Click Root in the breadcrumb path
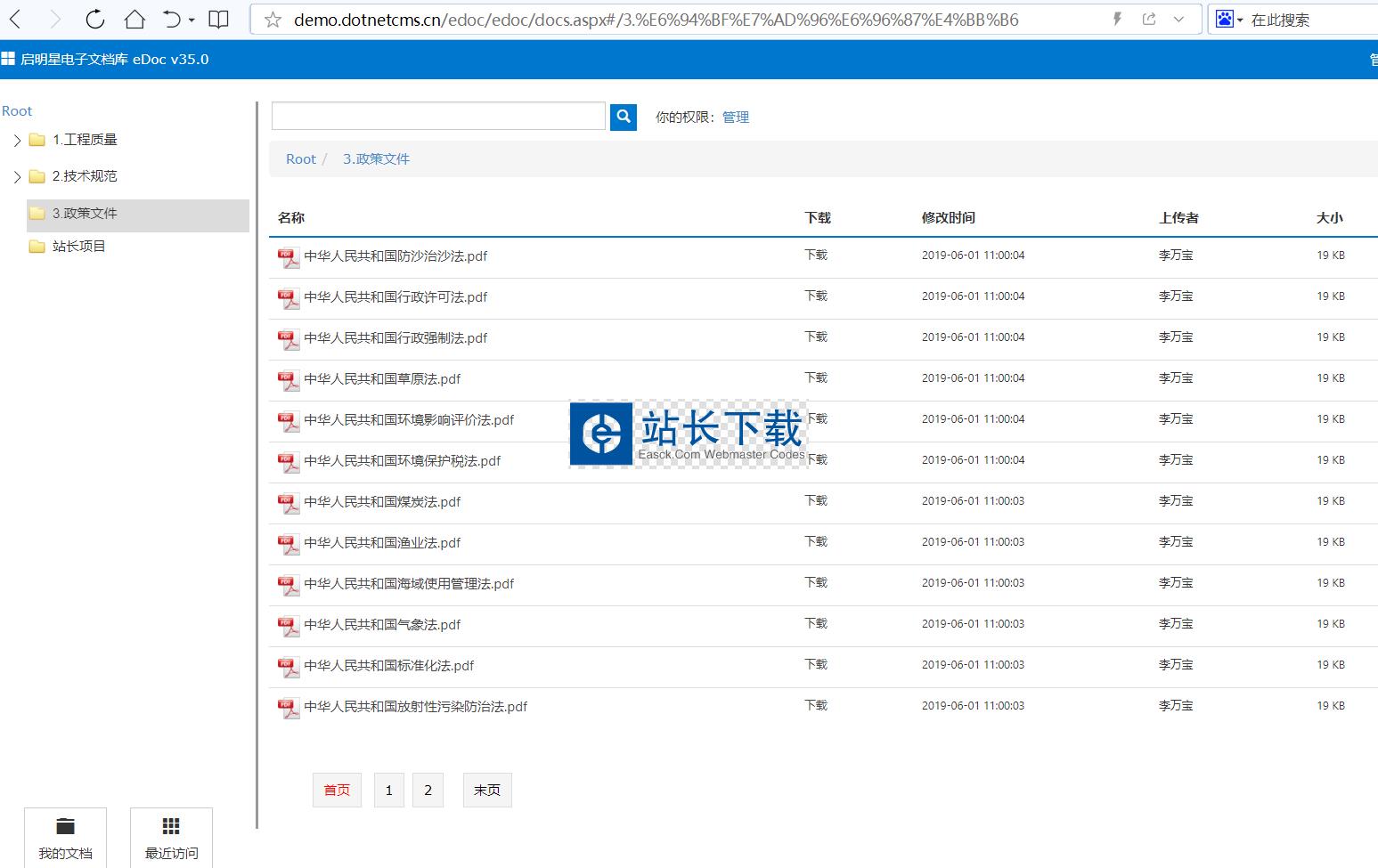The width and height of the screenshot is (1378, 868). pyautogui.click(x=301, y=159)
